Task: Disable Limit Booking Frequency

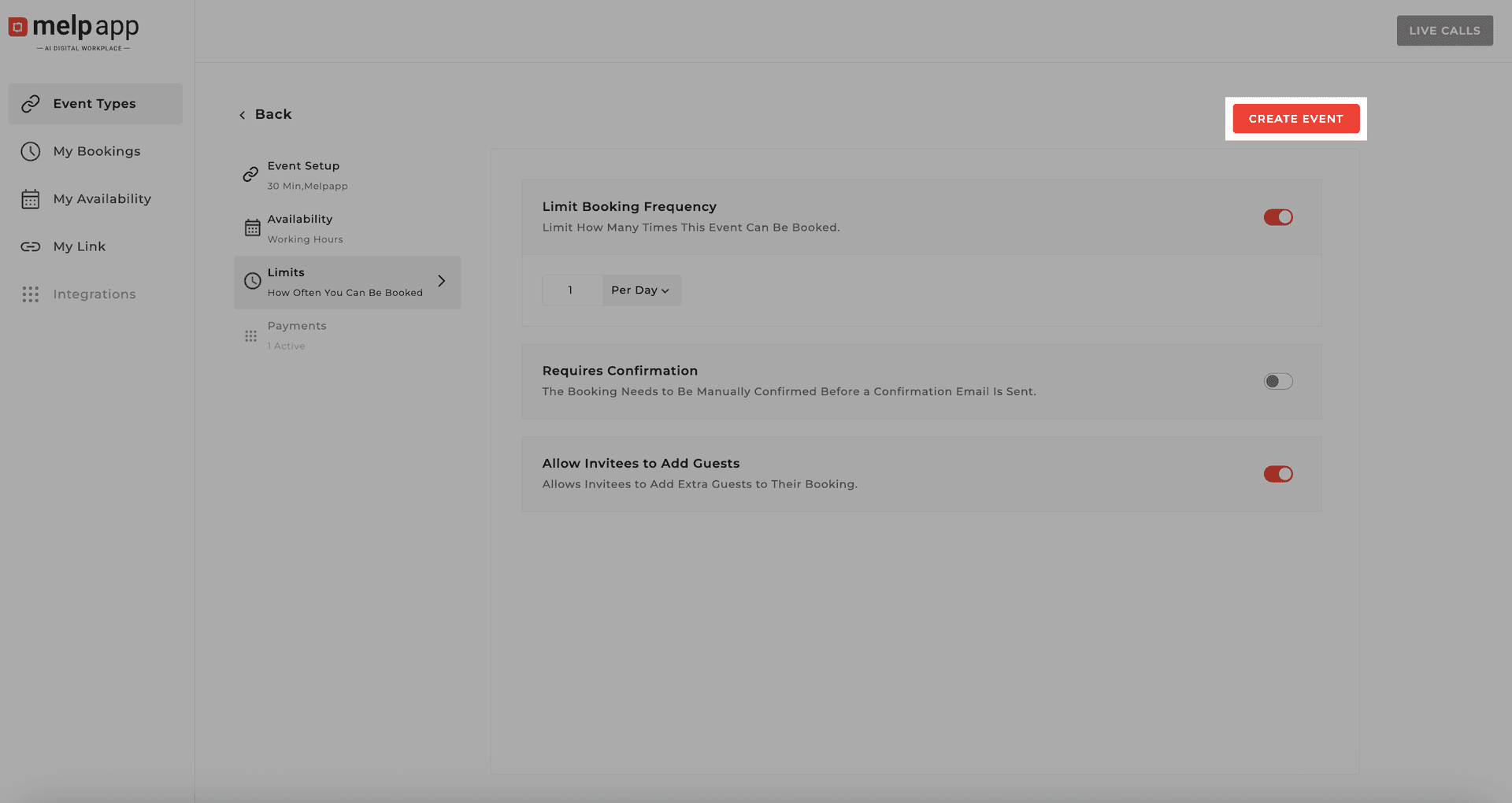Action: [x=1277, y=216]
